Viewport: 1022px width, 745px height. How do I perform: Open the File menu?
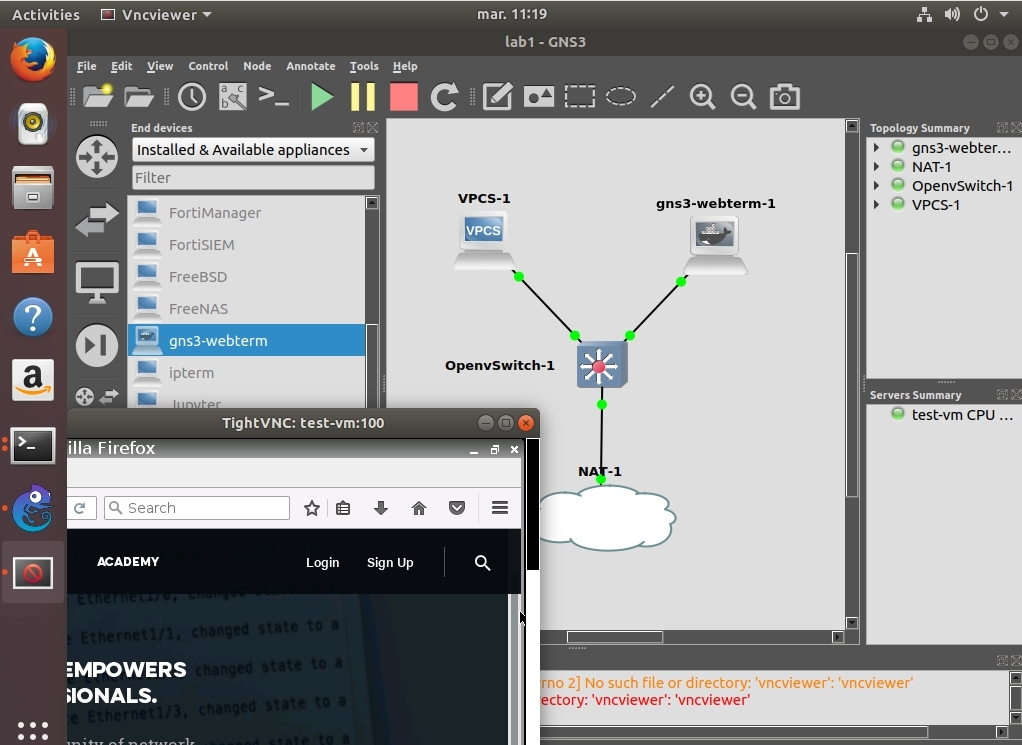pyautogui.click(x=86, y=66)
